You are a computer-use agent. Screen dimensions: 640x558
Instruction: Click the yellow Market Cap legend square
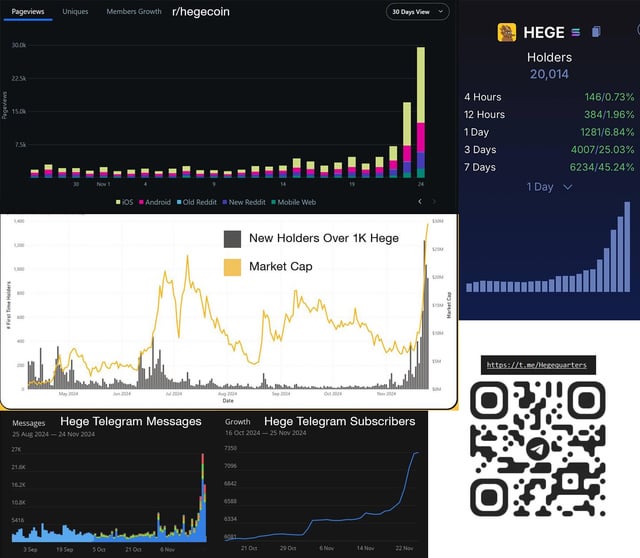[232, 267]
